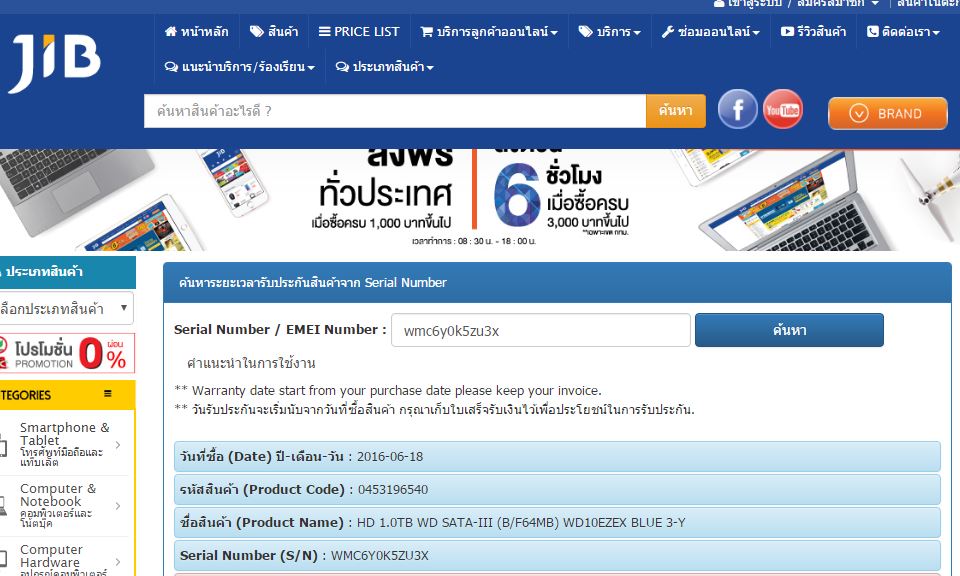This screenshot has height=576, width=960.
Task: Click the 0% PROMOTION banner
Action: point(66,353)
